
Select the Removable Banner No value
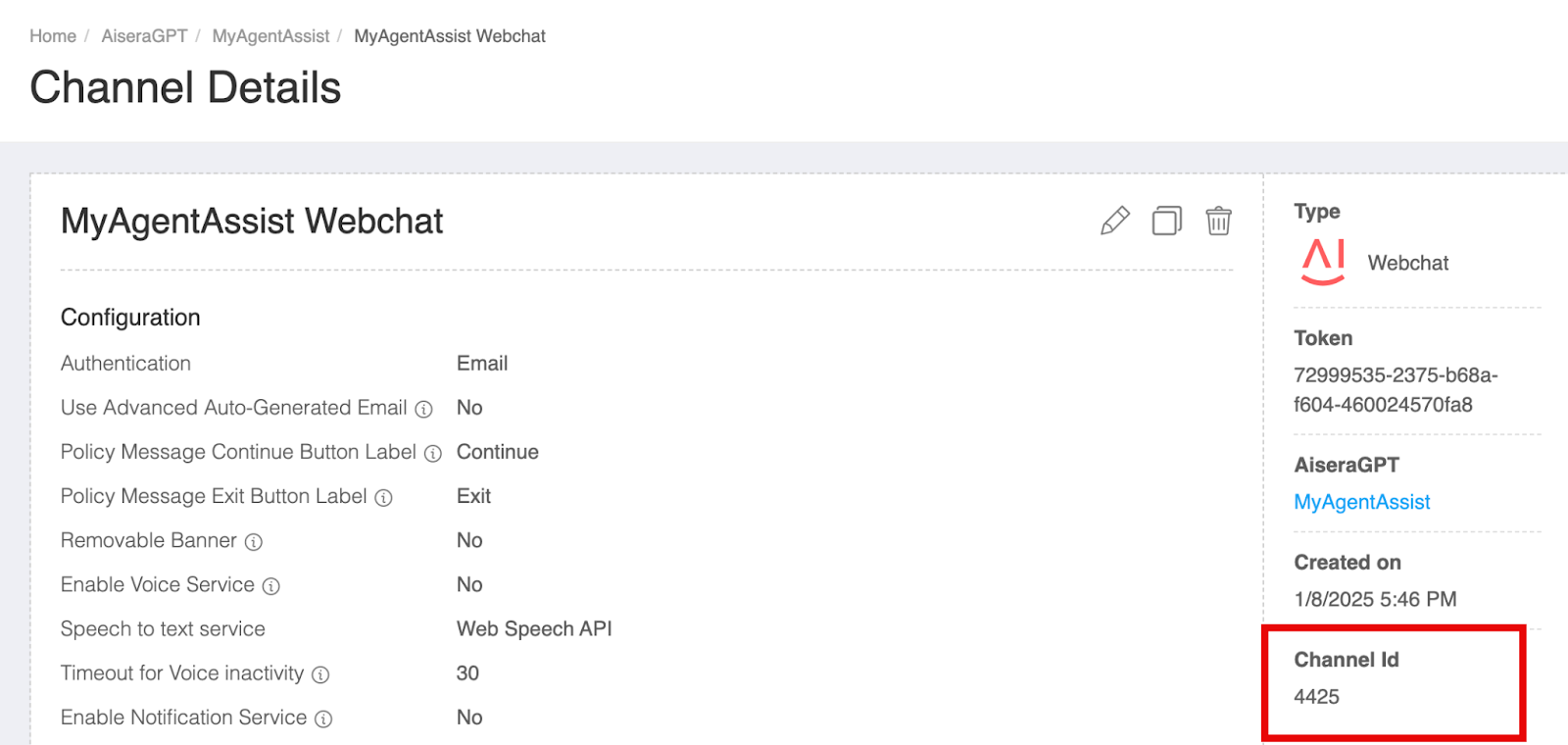coord(469,540)
